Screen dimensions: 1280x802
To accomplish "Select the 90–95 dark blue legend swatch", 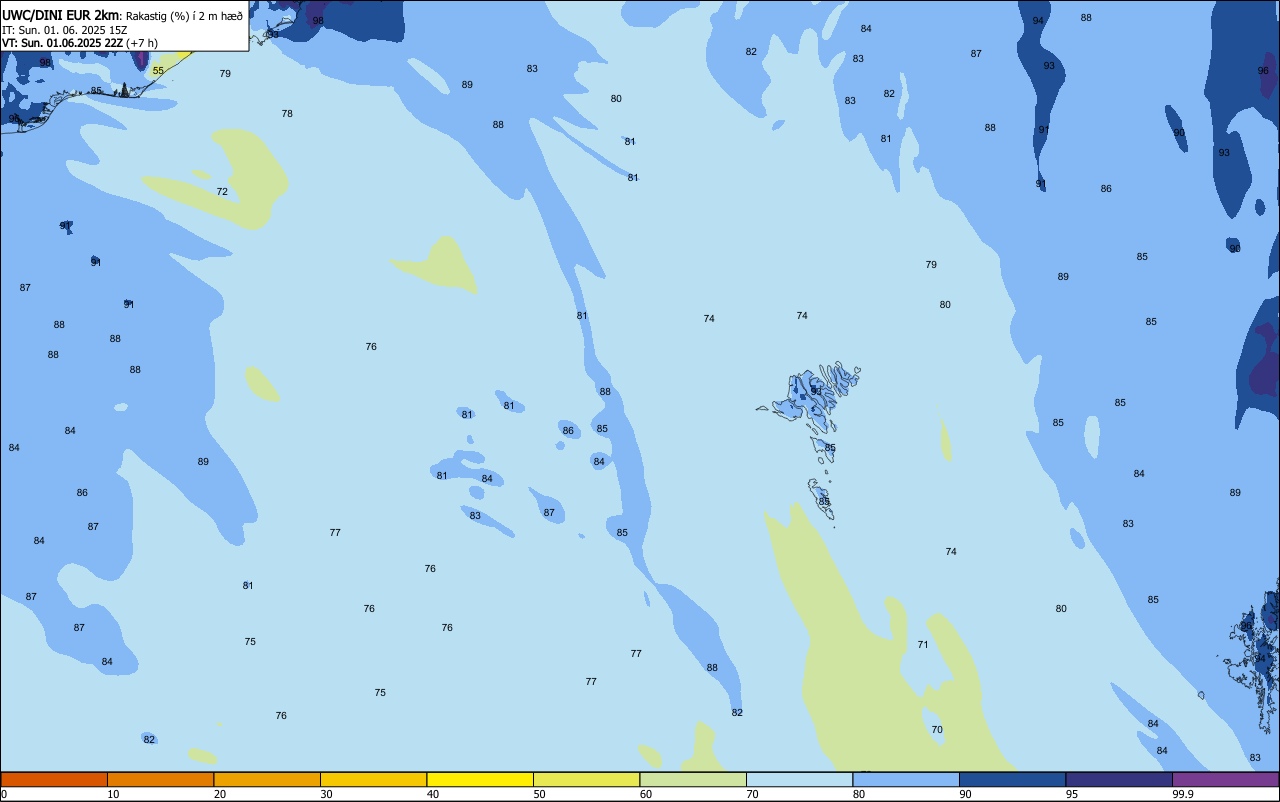I will click(1012, 779).
